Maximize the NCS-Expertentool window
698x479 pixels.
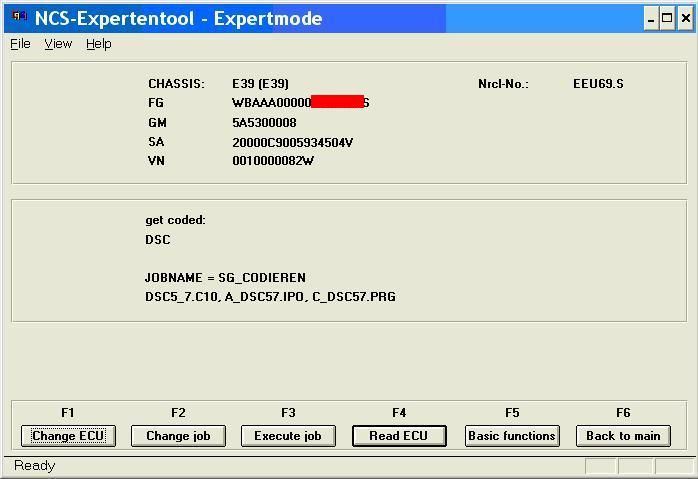coord(667,19)
